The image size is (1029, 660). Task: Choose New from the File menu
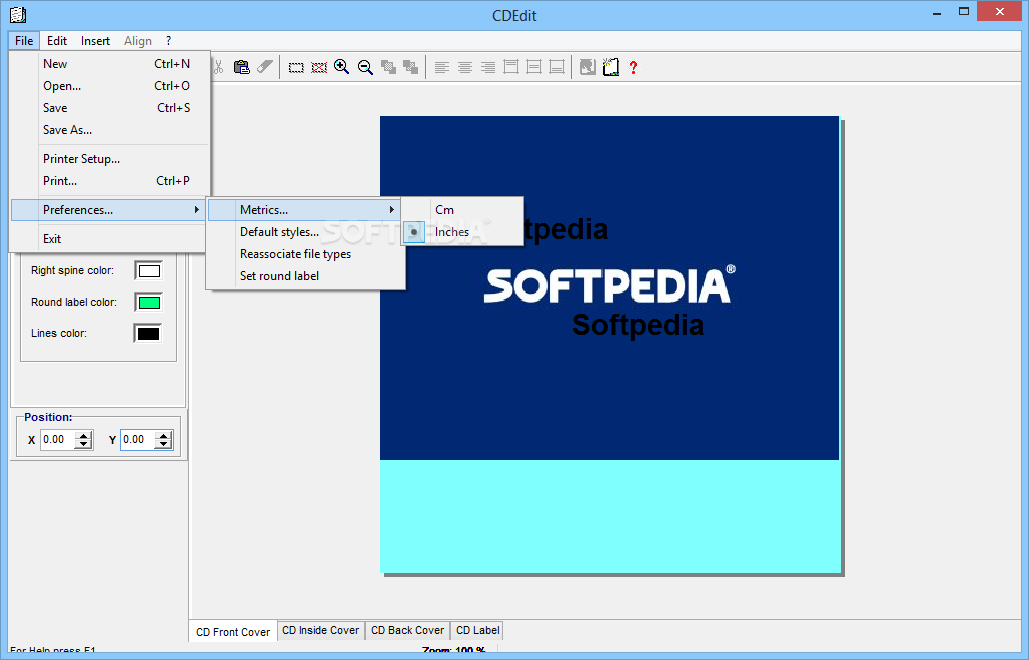110,64
